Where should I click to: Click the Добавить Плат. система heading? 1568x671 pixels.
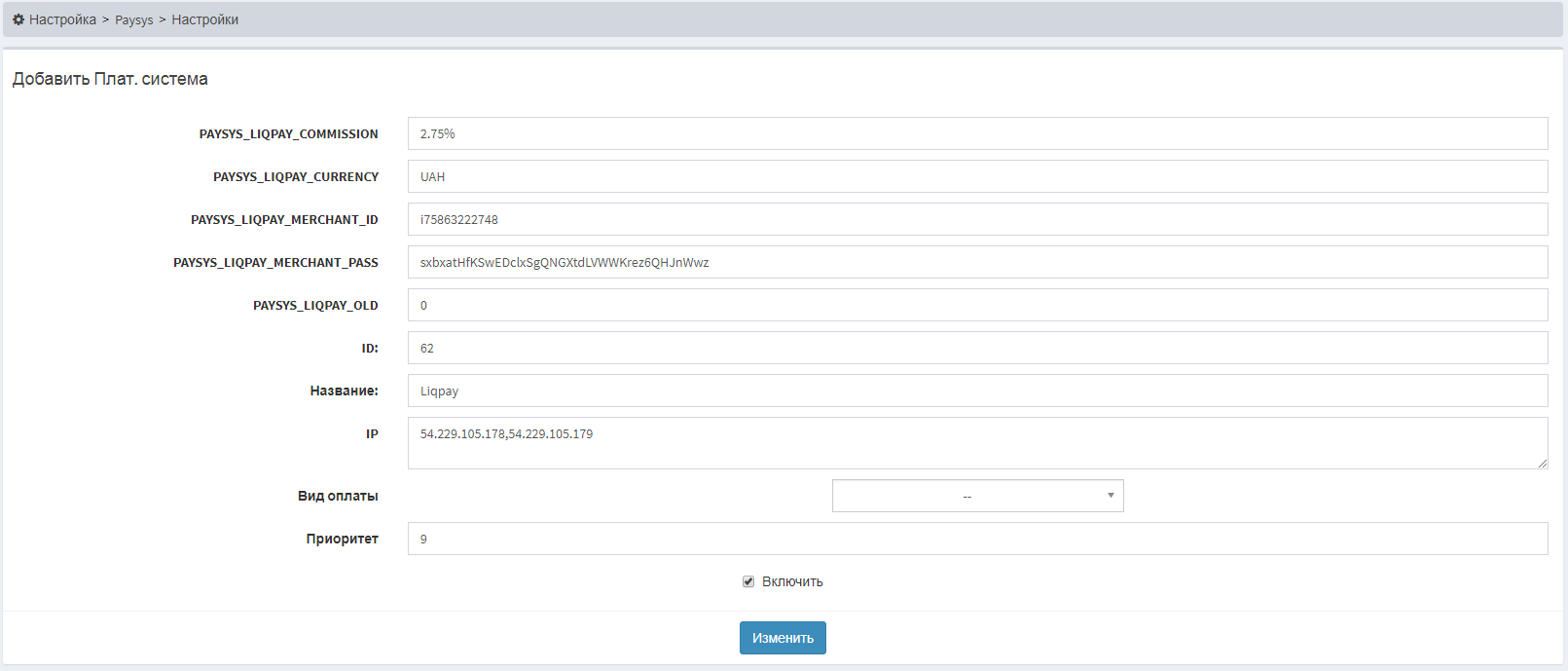pyautogui.click(x=110, y=79)
